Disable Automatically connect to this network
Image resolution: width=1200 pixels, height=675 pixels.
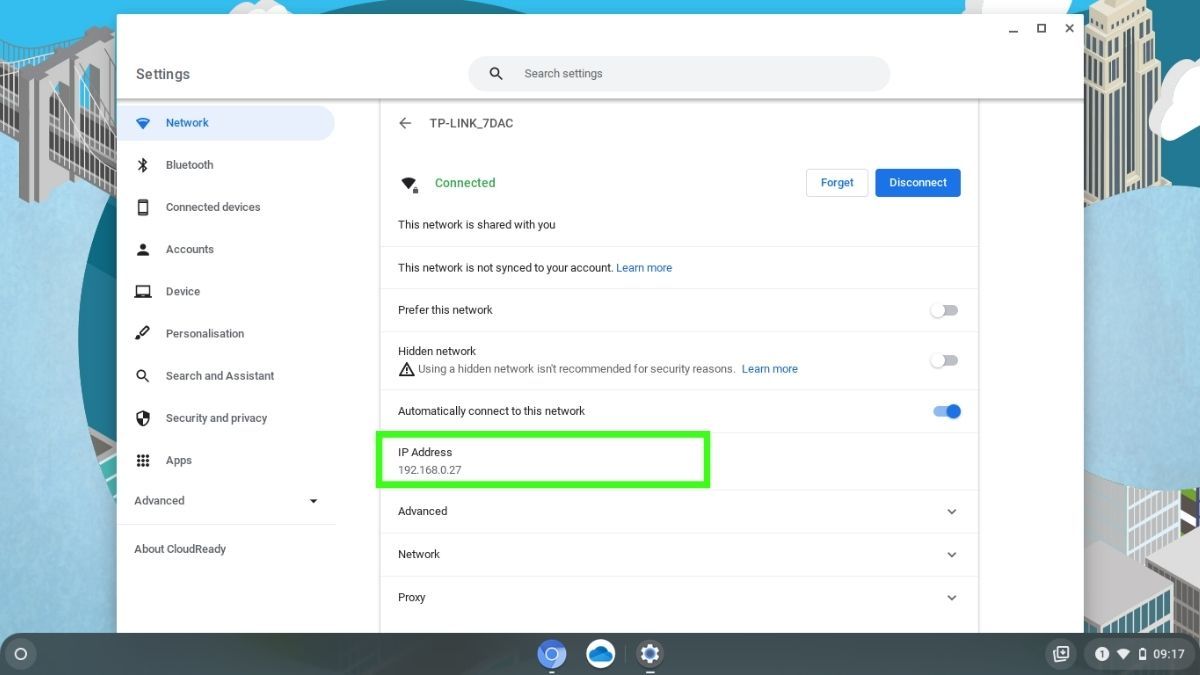(x=946, y=411)
